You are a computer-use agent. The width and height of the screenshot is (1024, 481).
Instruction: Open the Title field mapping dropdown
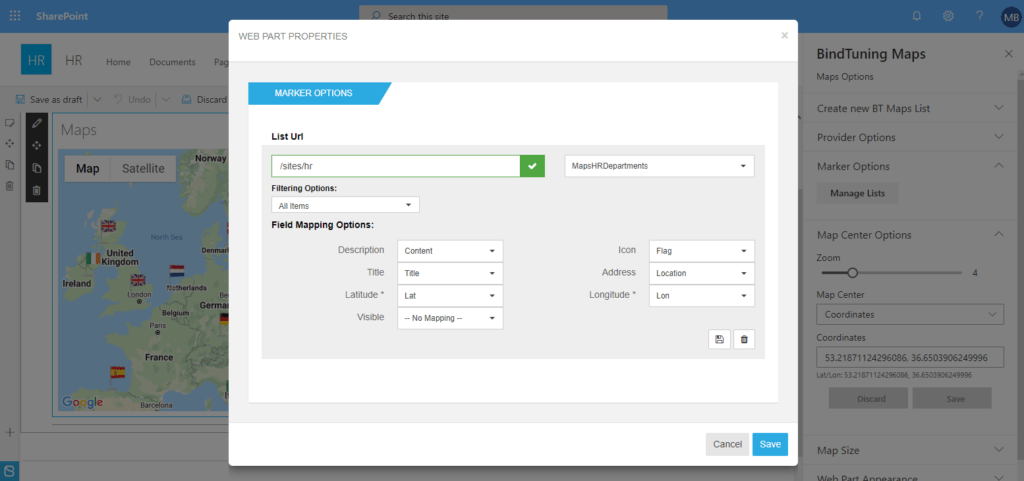click(x=450, y=273)
